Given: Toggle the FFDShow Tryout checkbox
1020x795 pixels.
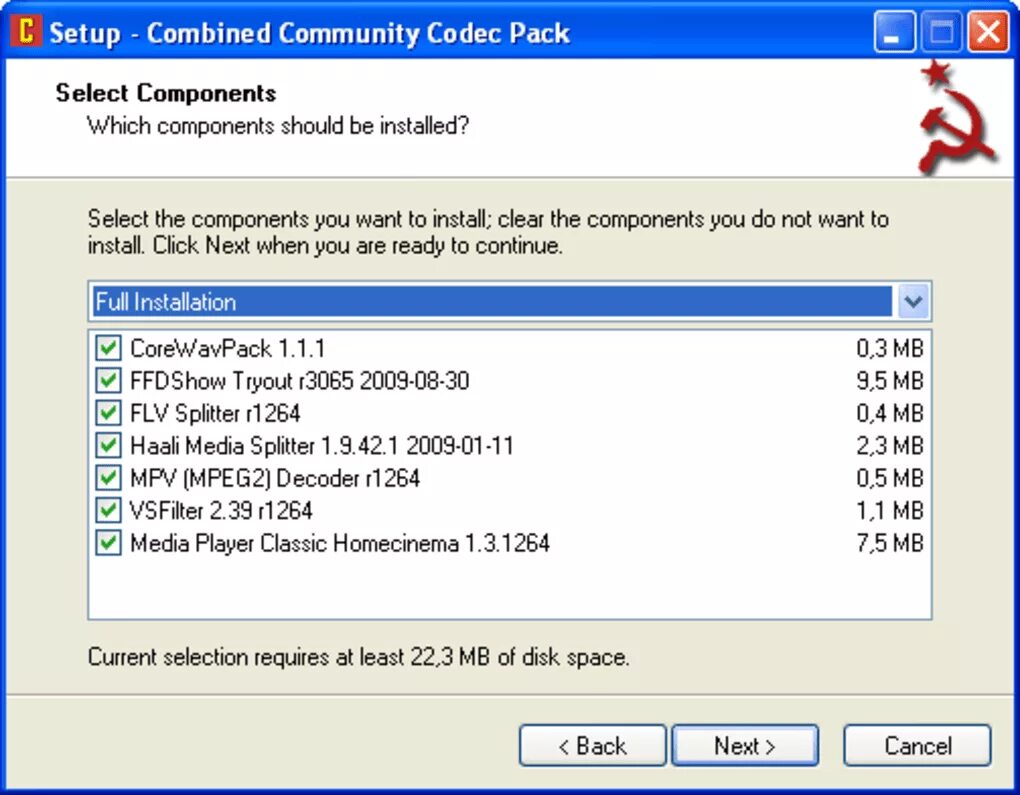Looking at the screenshot, I should click(107, 381).
